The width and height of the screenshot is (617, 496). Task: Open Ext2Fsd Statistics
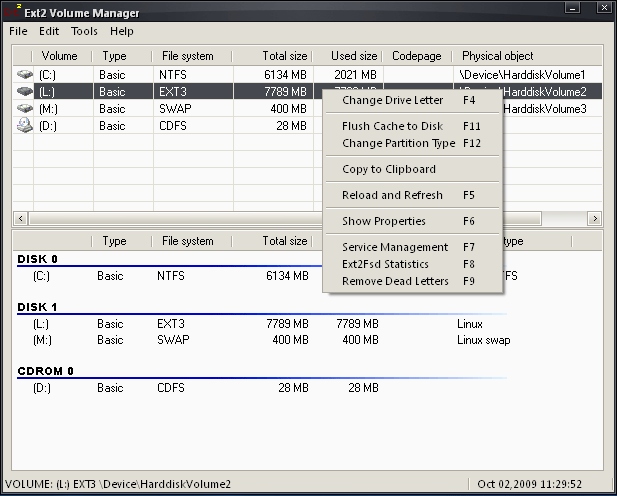coord(412,264)
